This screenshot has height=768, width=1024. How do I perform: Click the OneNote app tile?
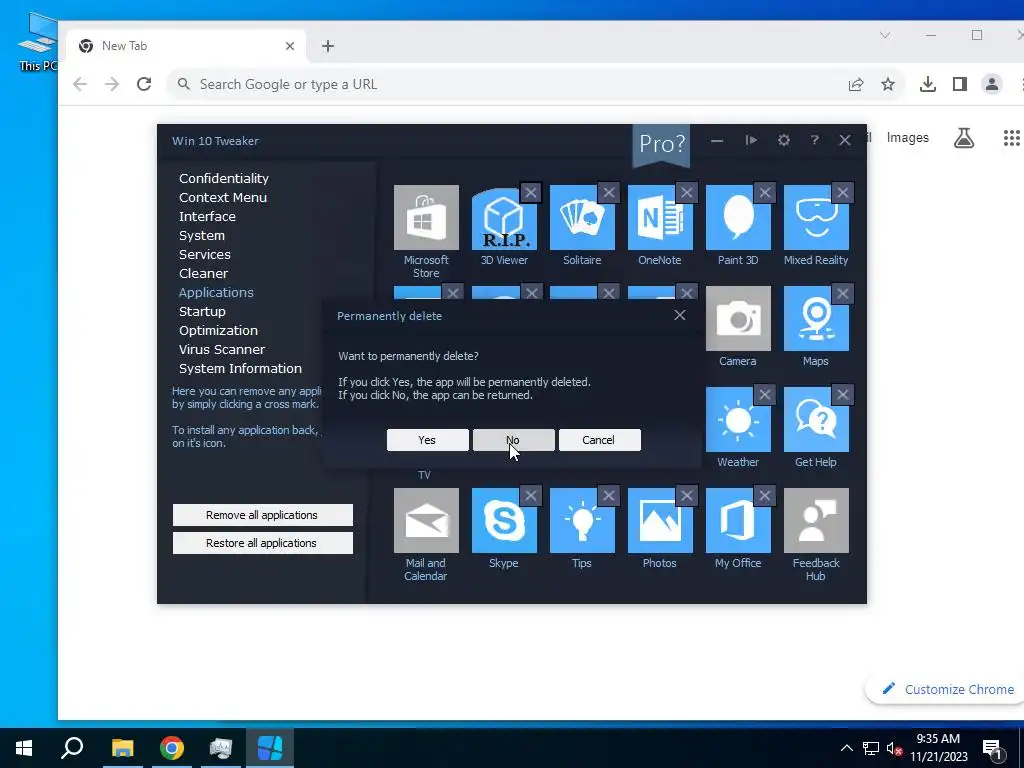660,217
